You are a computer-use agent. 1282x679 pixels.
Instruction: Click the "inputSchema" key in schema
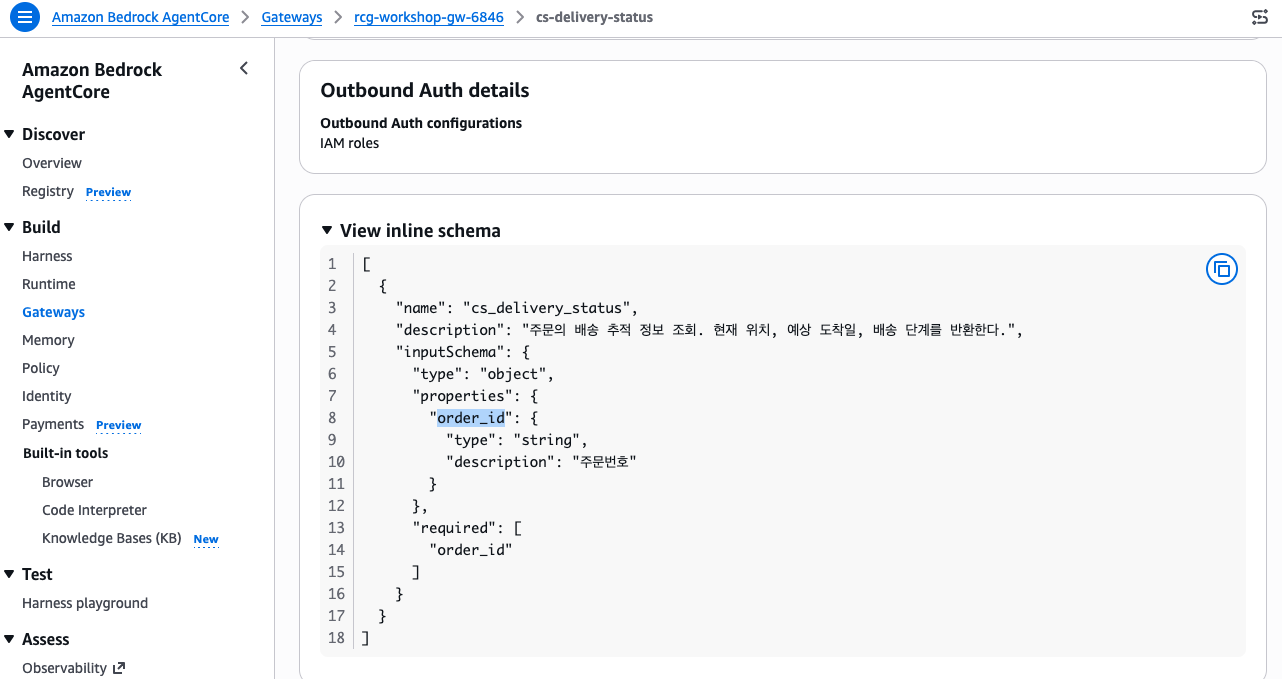[450, 352]
